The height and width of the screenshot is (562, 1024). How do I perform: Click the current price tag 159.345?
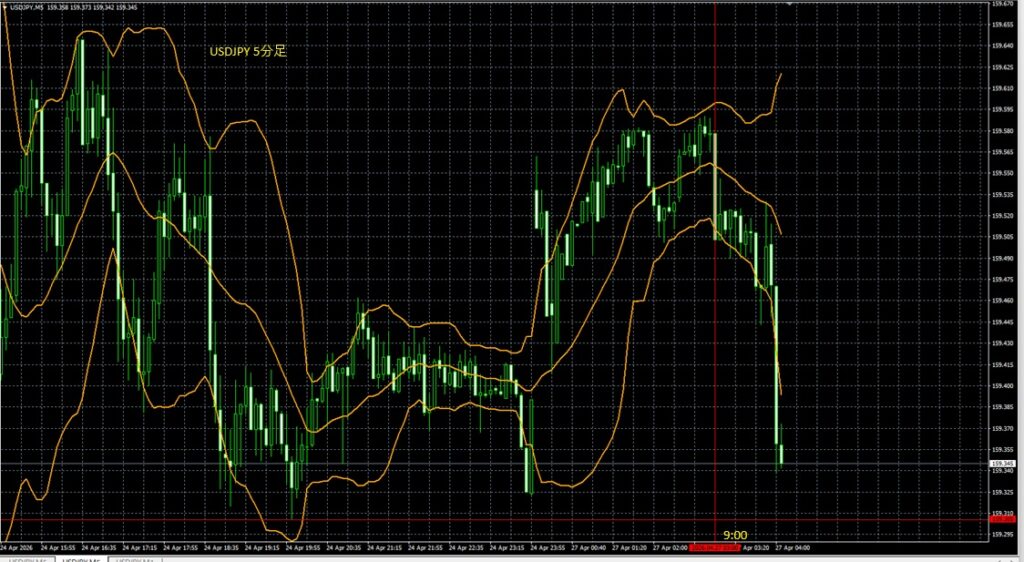1002,463
